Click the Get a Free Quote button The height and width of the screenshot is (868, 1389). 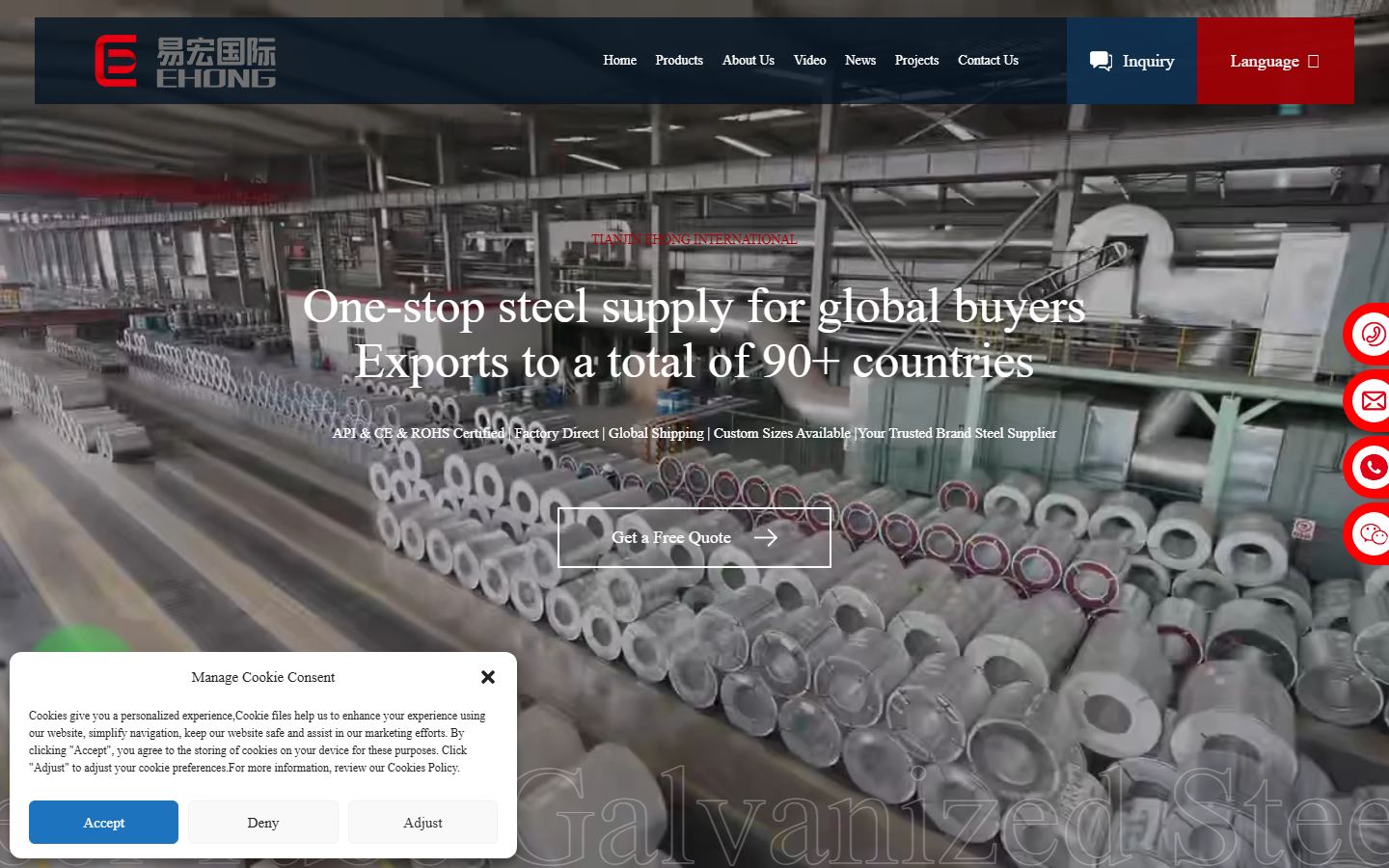click(x=694, y=537)
